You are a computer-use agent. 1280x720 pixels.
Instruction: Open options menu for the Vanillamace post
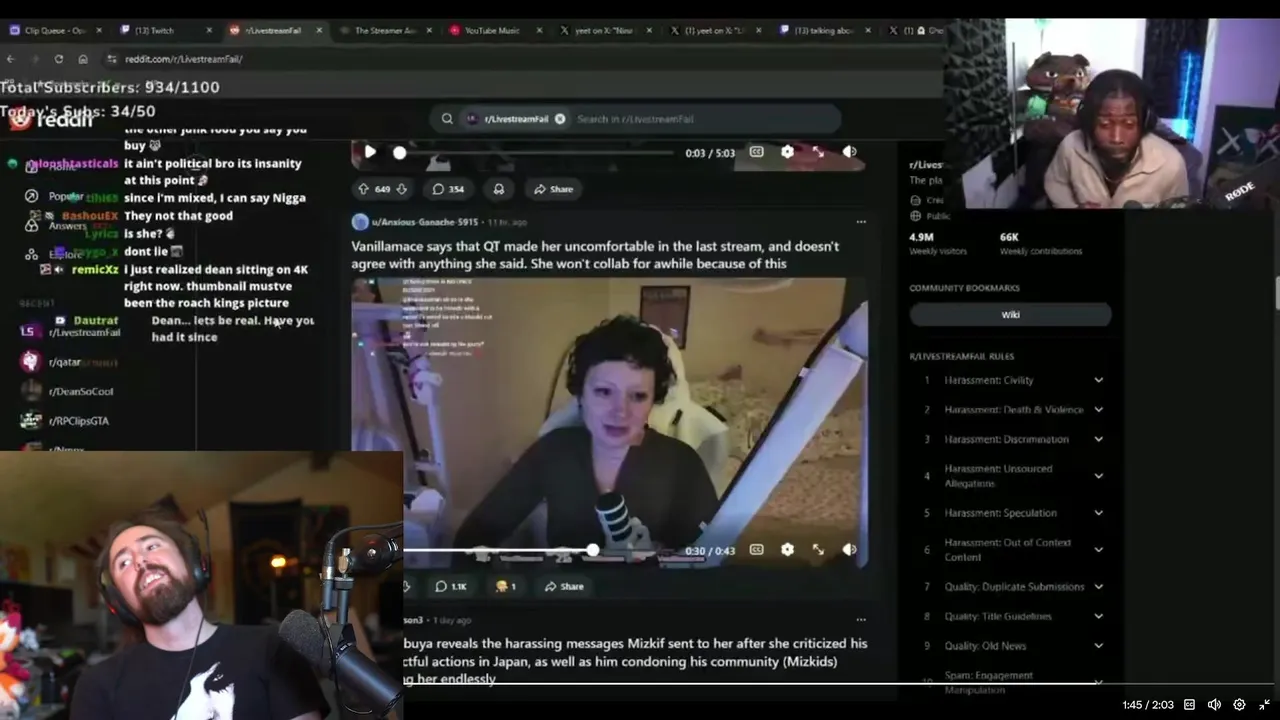[861, 222]
